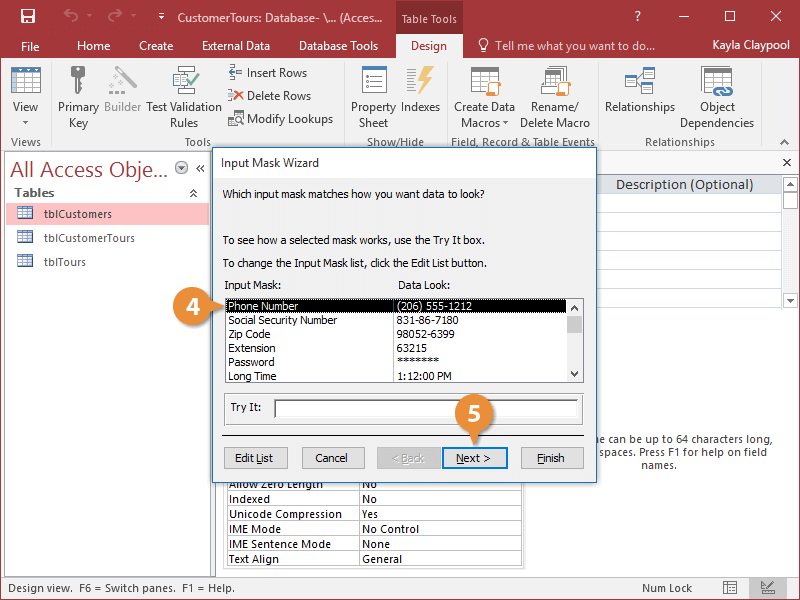The width and height of the screenshot is (800, 600).
Task: Open the File menu
Action: tap(30, 46)
